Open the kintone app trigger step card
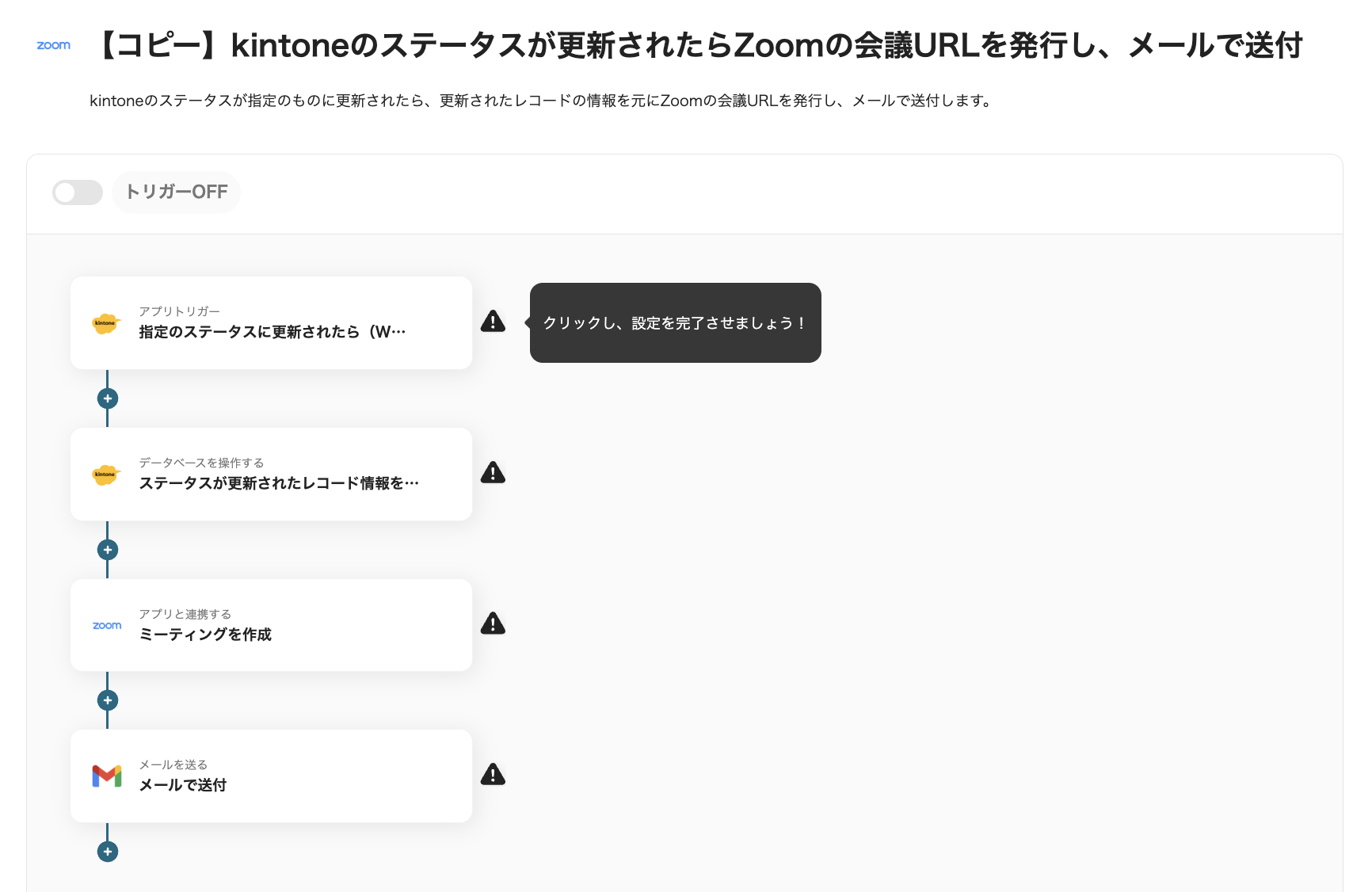Viewport: 1372px width, 892px height. tap(272, 323)
